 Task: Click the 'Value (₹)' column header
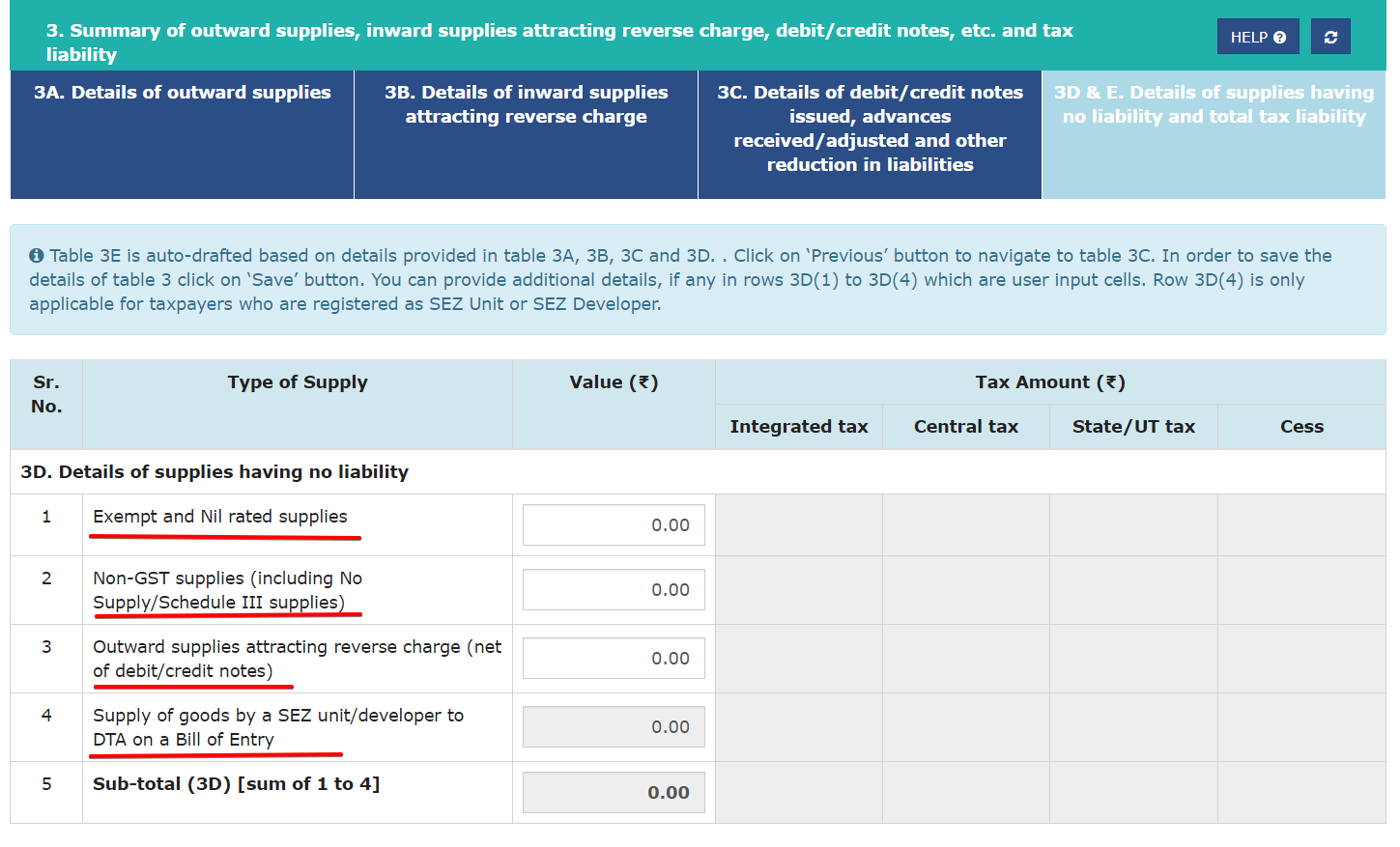click(614, 405)
